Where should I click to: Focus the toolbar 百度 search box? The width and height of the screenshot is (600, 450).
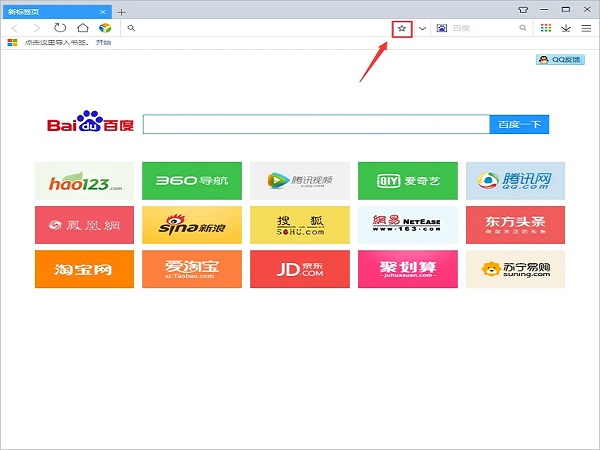click(x=484, y=28)
